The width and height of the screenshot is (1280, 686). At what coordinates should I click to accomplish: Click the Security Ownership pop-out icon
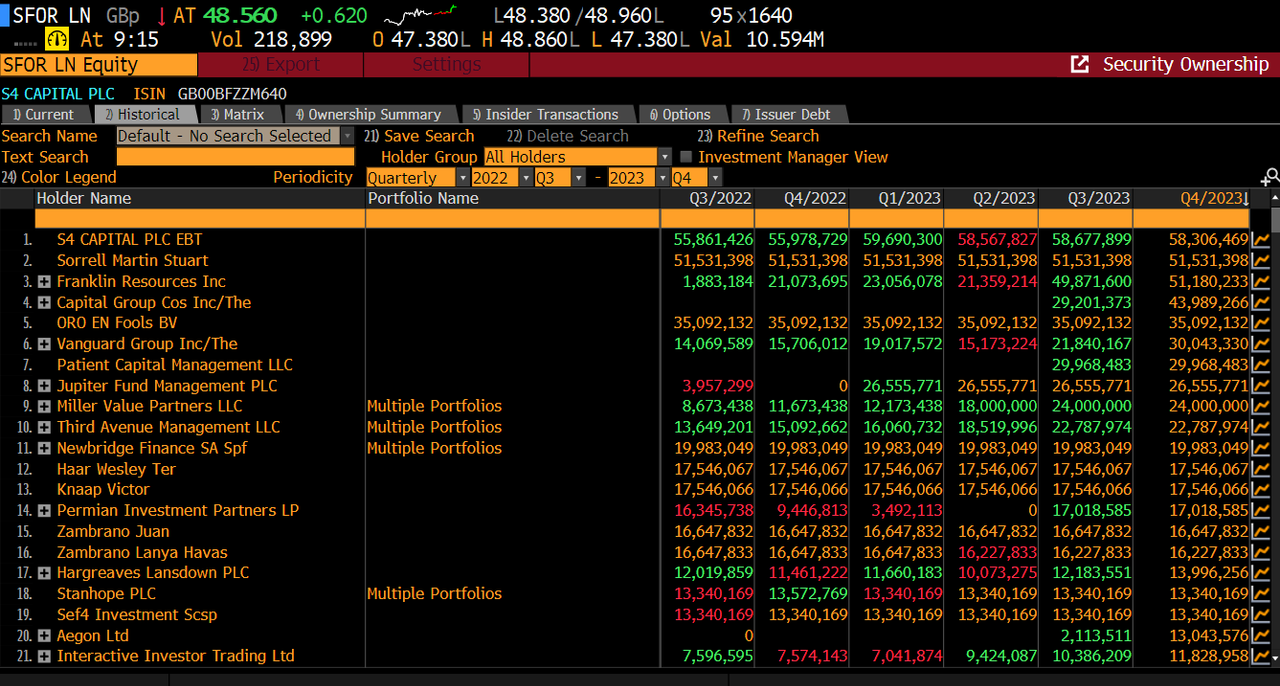click(x=1080, y=64)
